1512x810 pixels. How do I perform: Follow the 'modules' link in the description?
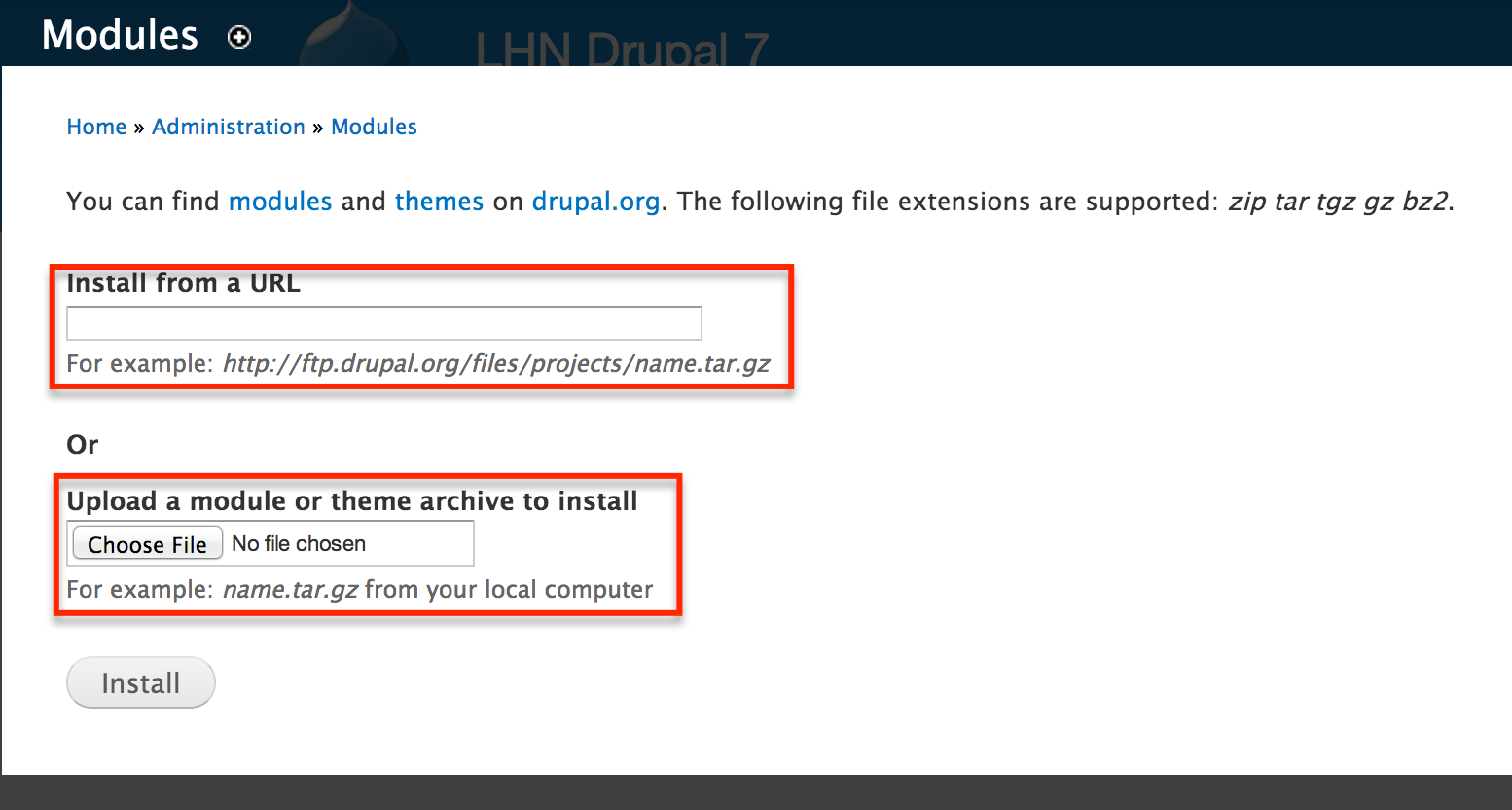[x=280, y=202]
